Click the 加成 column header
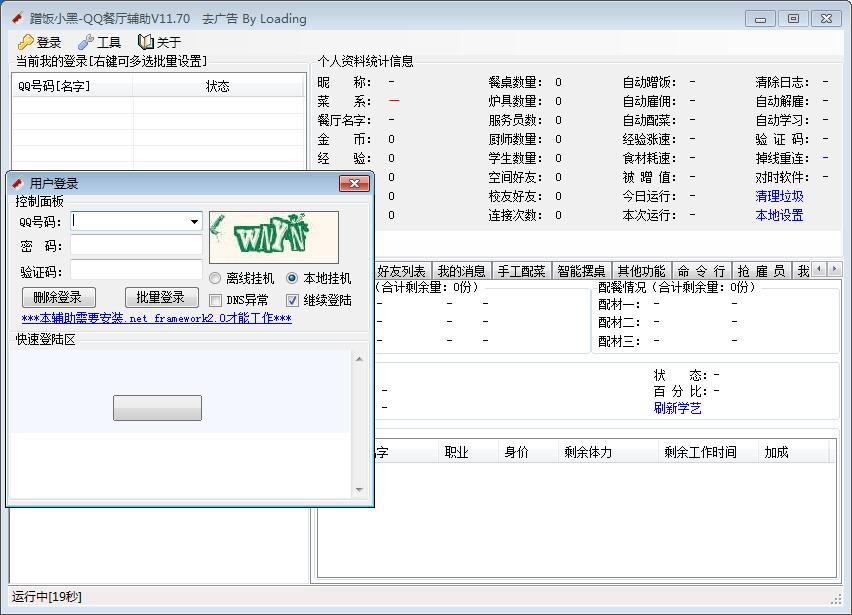 (x=794, y=452)
